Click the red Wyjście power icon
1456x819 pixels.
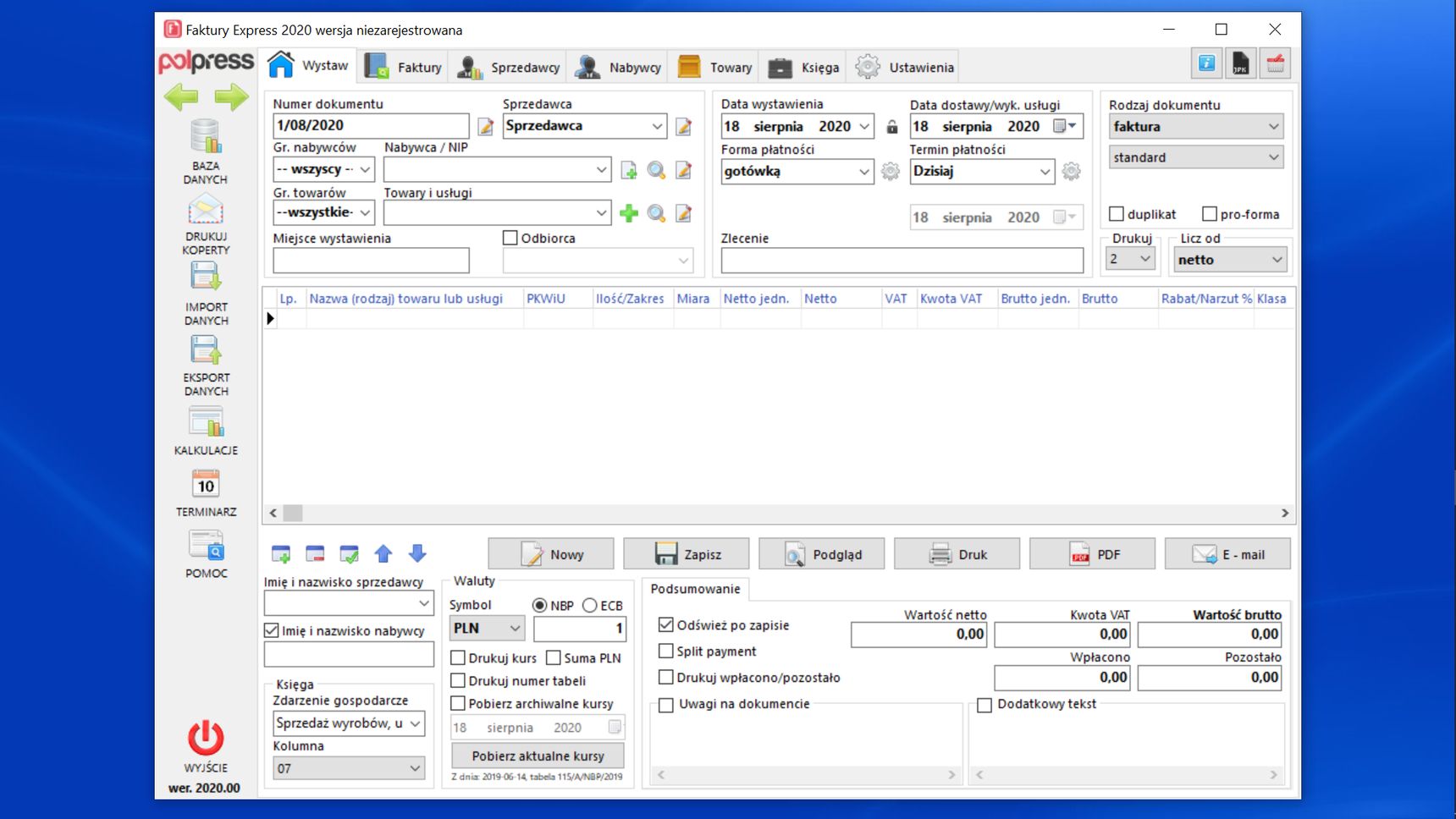(x=206, y=738)
